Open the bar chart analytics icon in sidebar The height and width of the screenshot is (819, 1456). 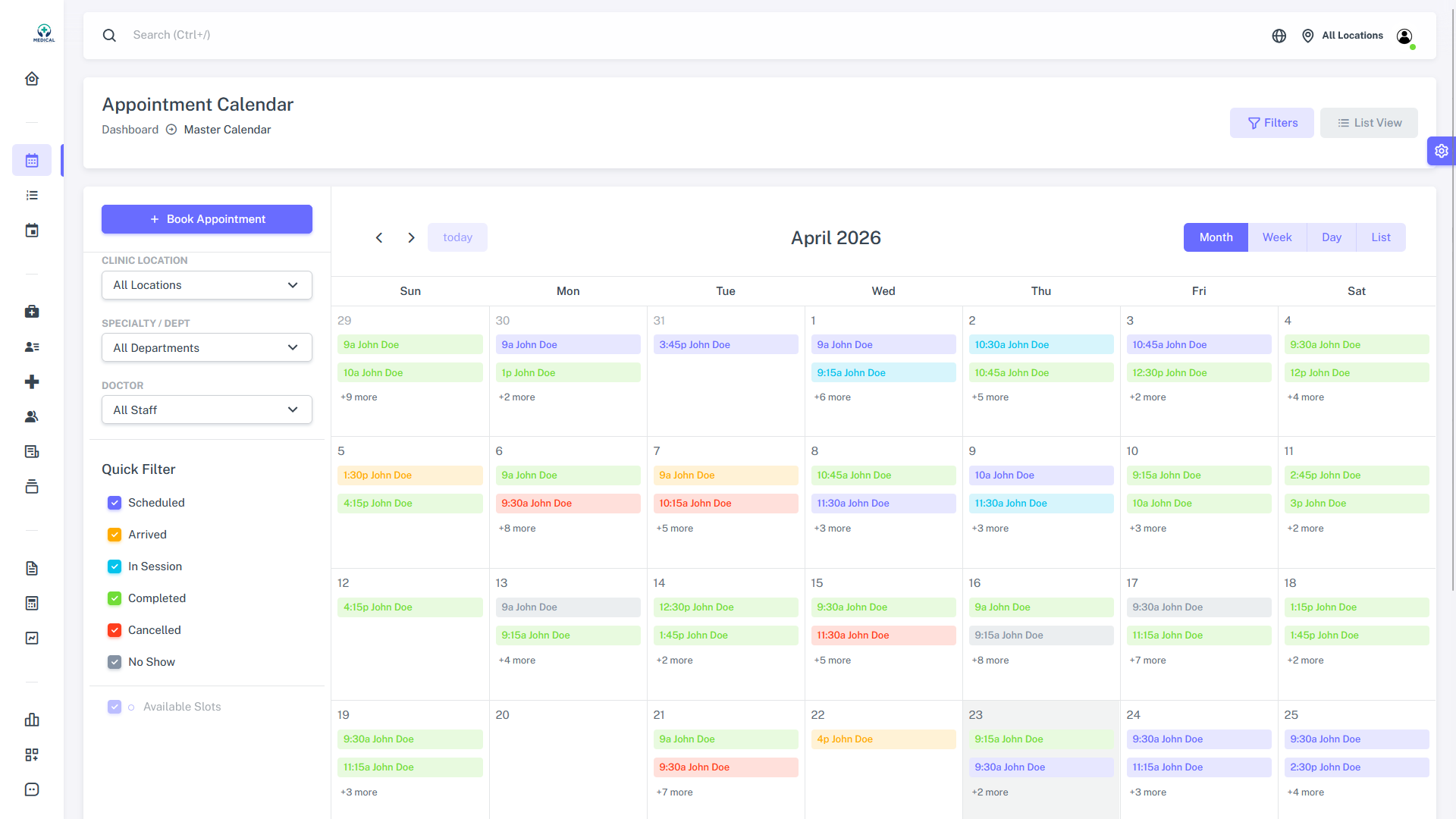click(x=32, y=720)
